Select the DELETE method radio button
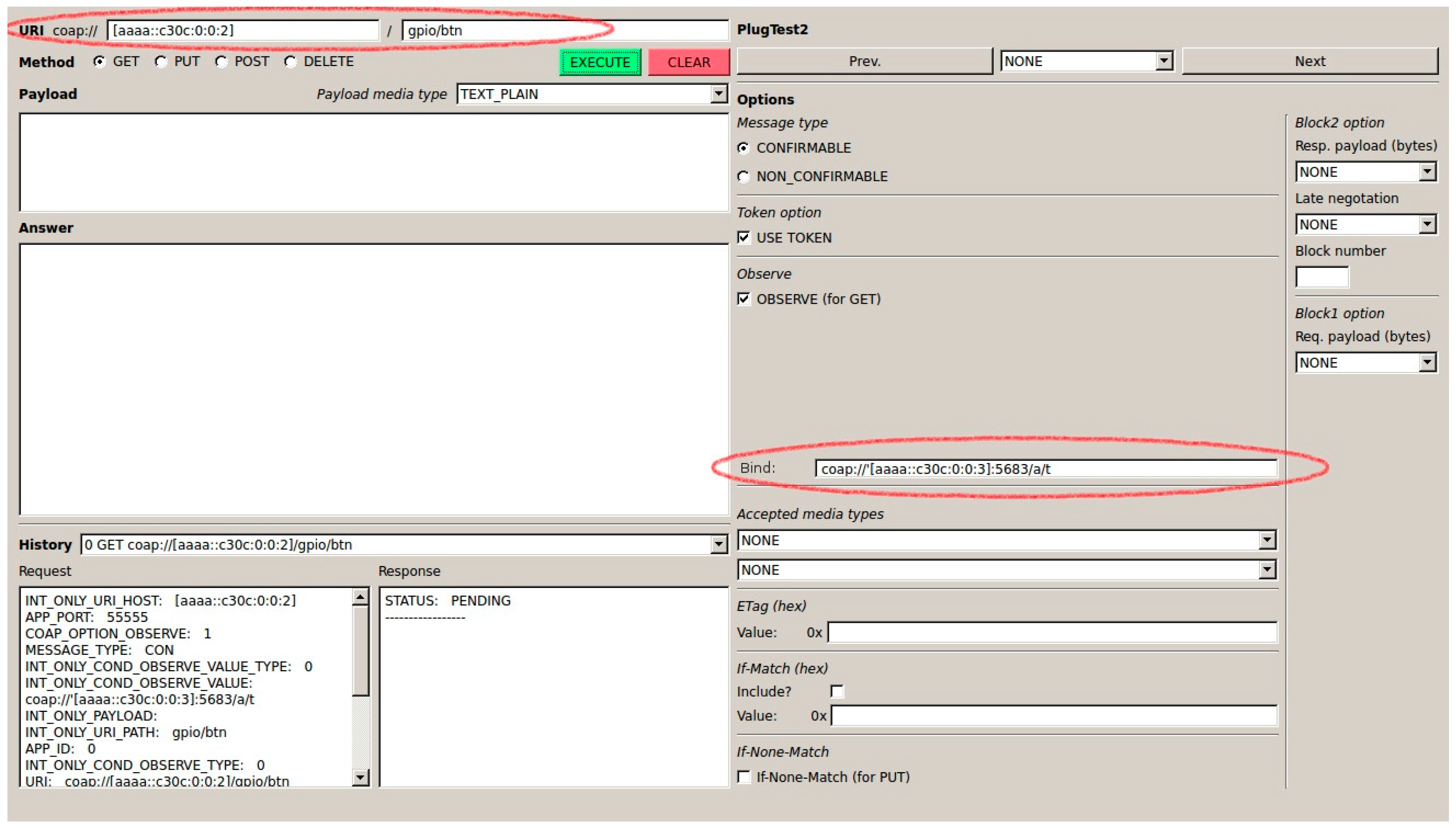This screenshot has height=828, width=1456. coord(290,61)
